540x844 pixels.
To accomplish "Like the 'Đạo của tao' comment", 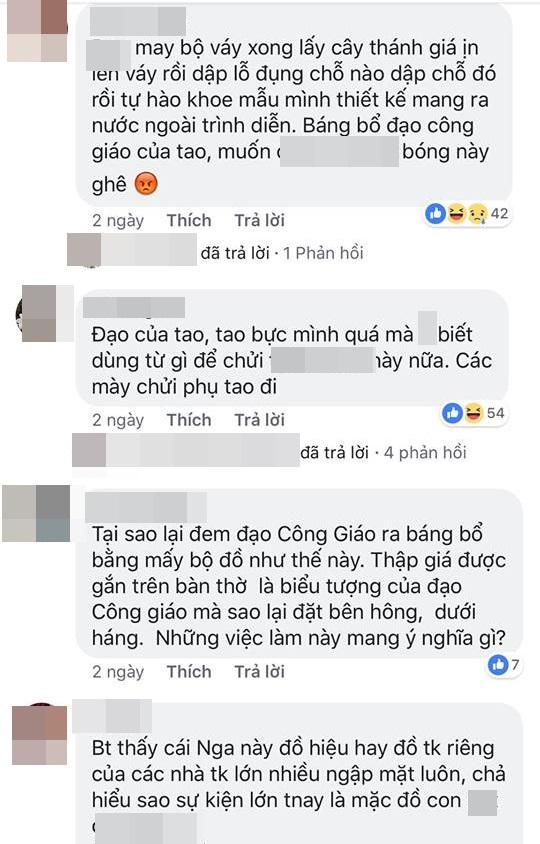I will pyautogui.click(x=189, y=419).
